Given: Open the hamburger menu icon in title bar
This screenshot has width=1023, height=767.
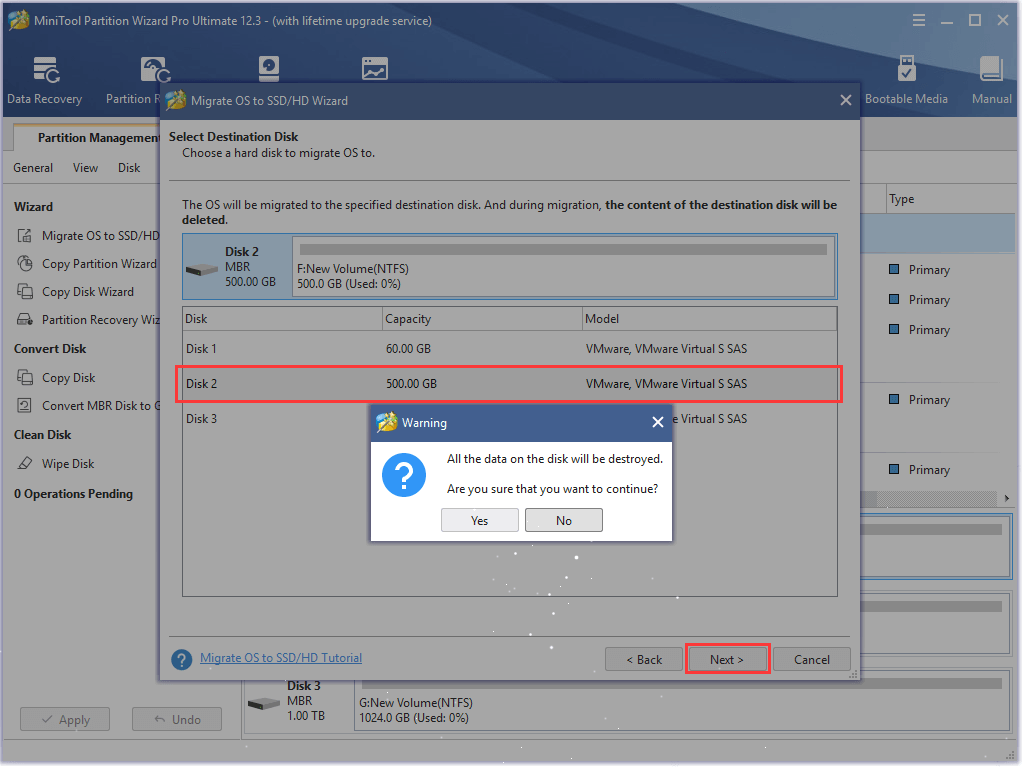Looking at the screenshot, I should click(x=919, y=21).
